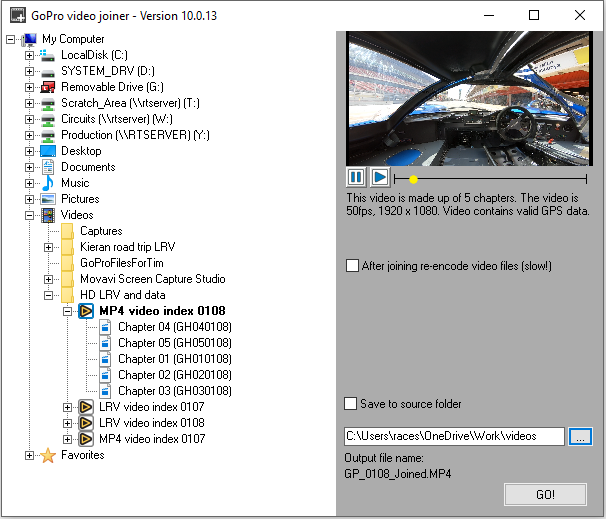This screenshot has width=606, height=519.
Task: Click the video preview thumbnail
Action: (x=470, y=98)
